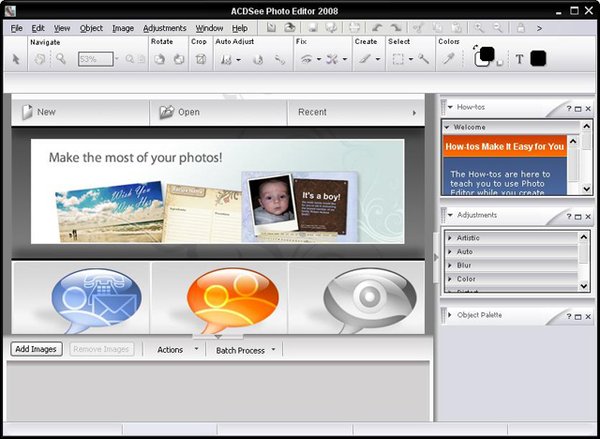Pick the eyedropper tool under Colors
Viewport: 600px width, 439px height.
click(449, 60)
